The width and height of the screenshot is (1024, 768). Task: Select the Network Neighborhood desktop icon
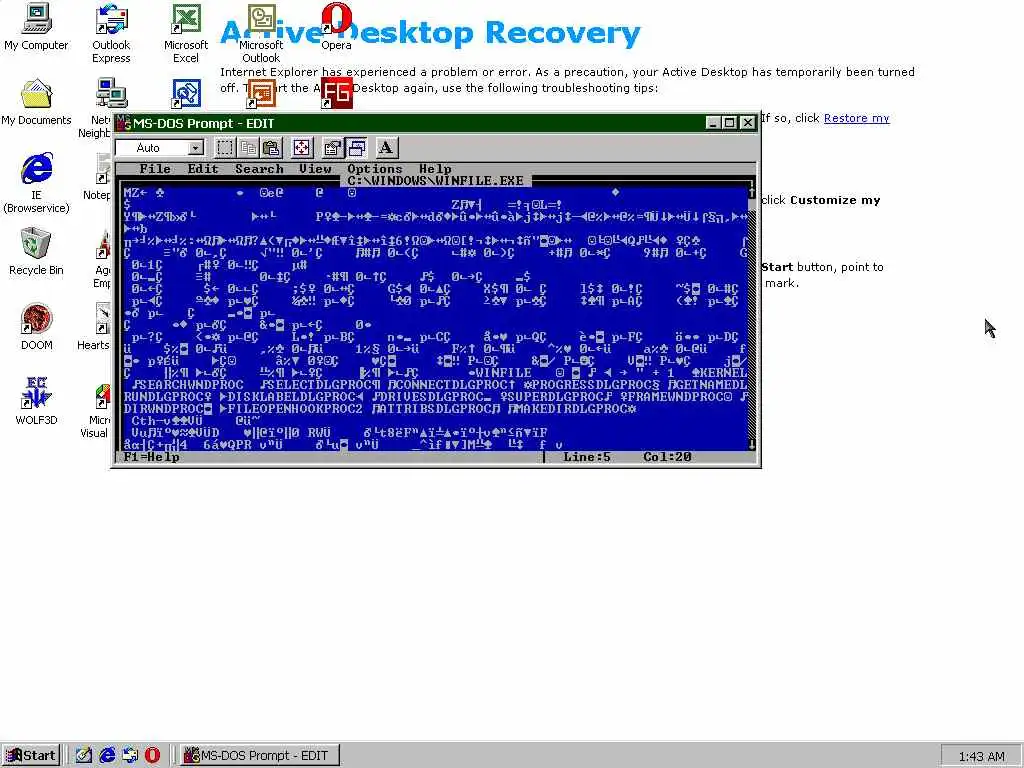coord(104,108)
